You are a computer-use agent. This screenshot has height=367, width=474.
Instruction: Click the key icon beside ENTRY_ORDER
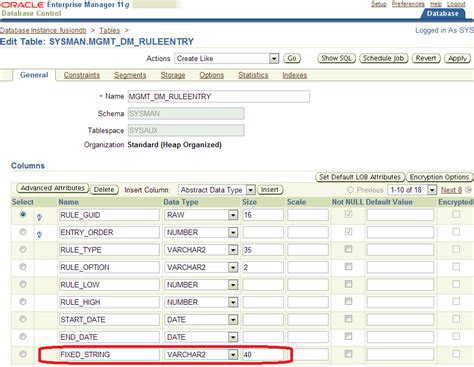(x=39, y=235)
